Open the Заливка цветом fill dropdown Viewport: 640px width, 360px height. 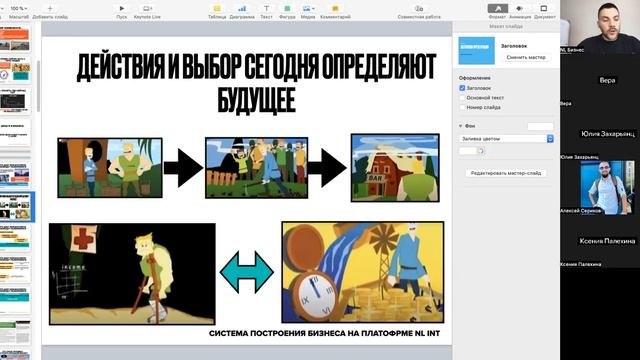coord(506,139)
